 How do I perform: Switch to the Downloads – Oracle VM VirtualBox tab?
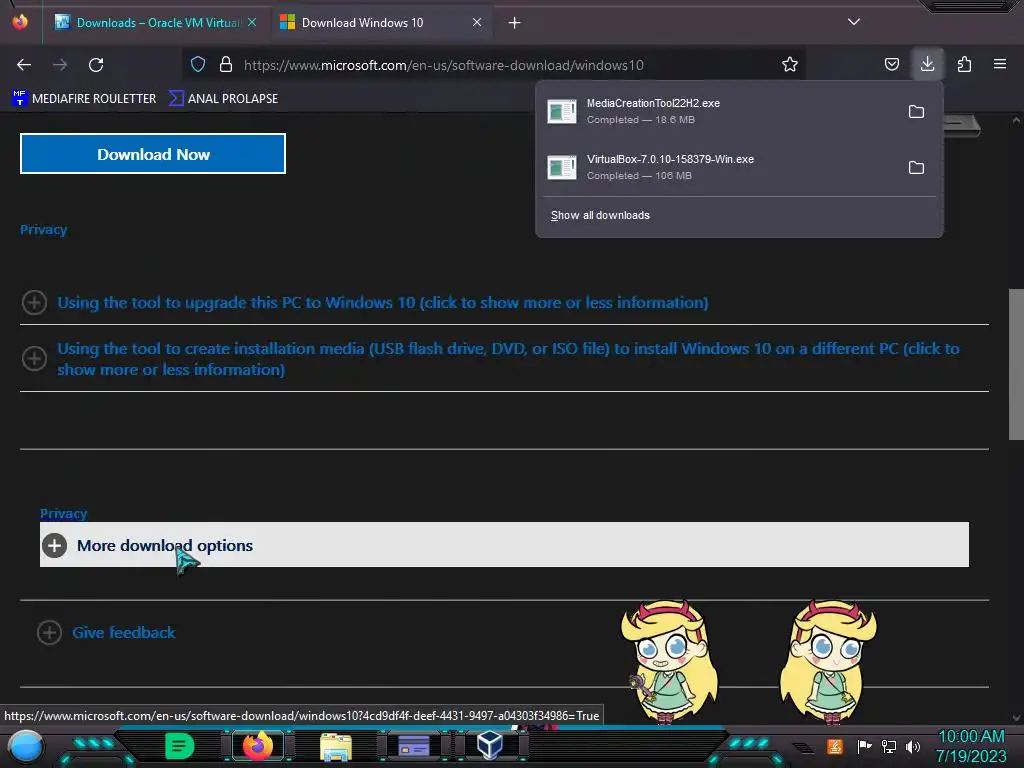point(148,23)
